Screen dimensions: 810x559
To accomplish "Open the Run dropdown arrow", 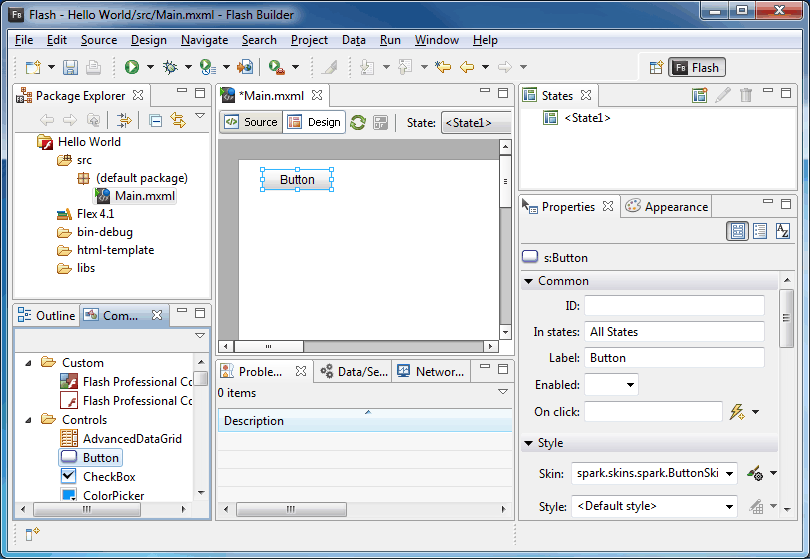I will pyautogui.click(x=150, y=67).
